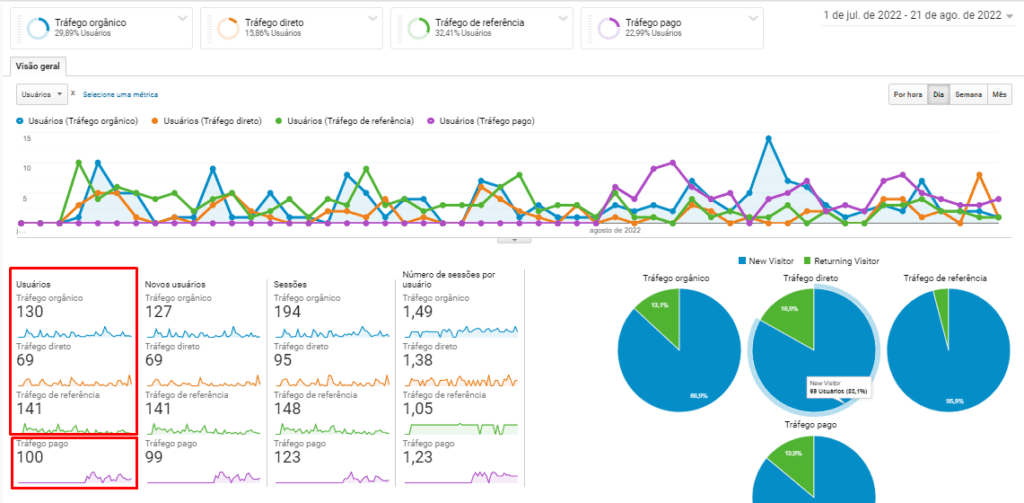
Task: Switch chart granularity to Por hora
Action: (907, 95)
